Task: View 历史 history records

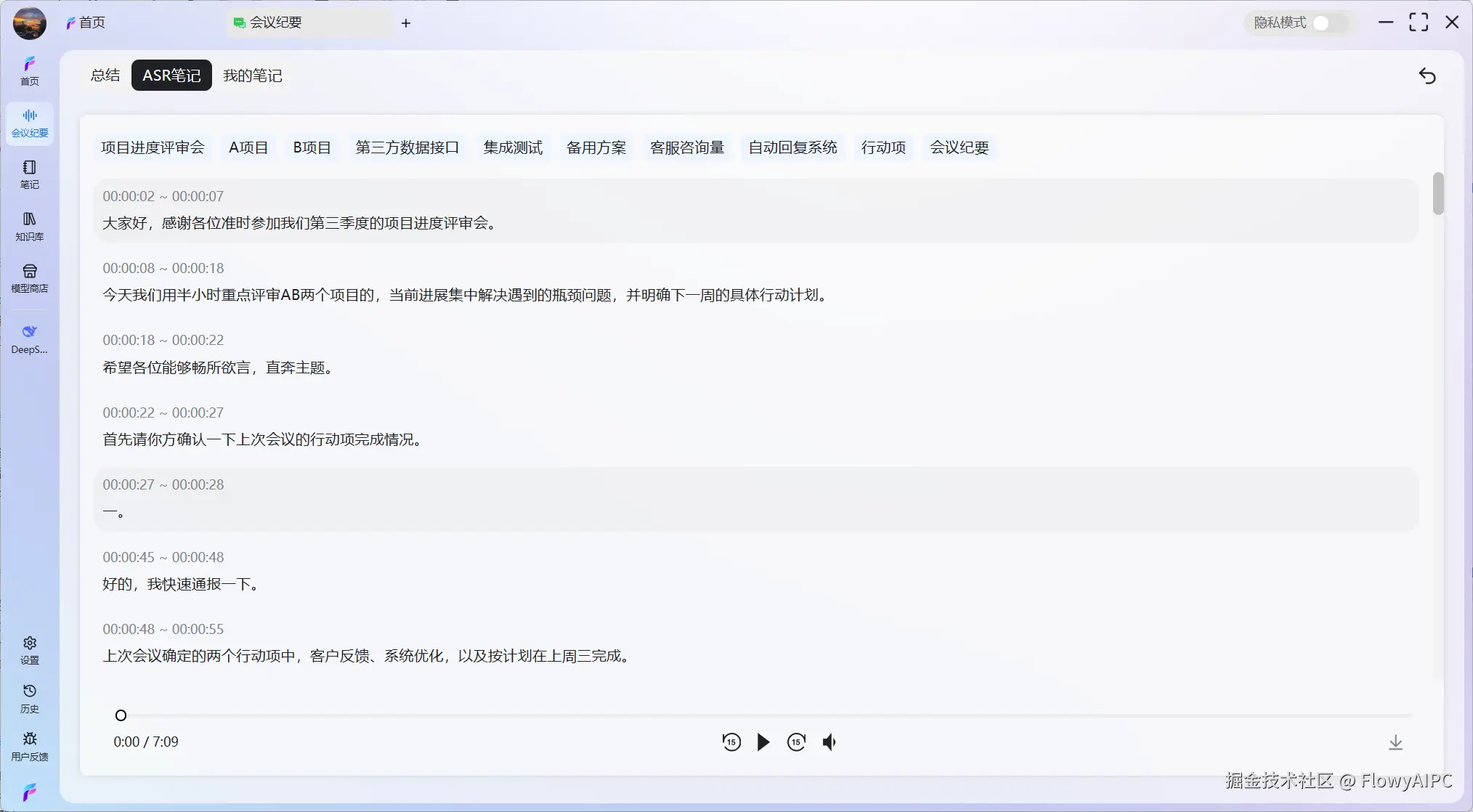Action: coord(29,698)
